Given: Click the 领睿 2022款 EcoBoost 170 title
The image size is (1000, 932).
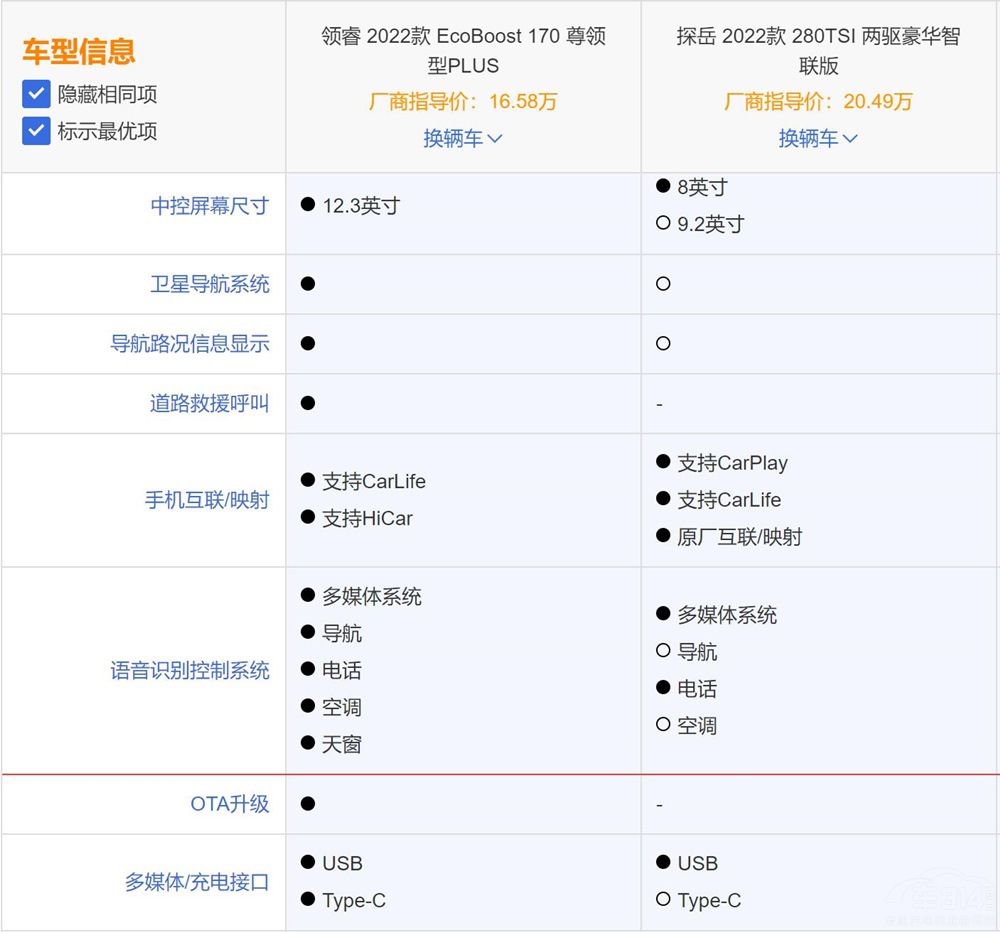Looking at the screenshot, I should click(463, 51).
